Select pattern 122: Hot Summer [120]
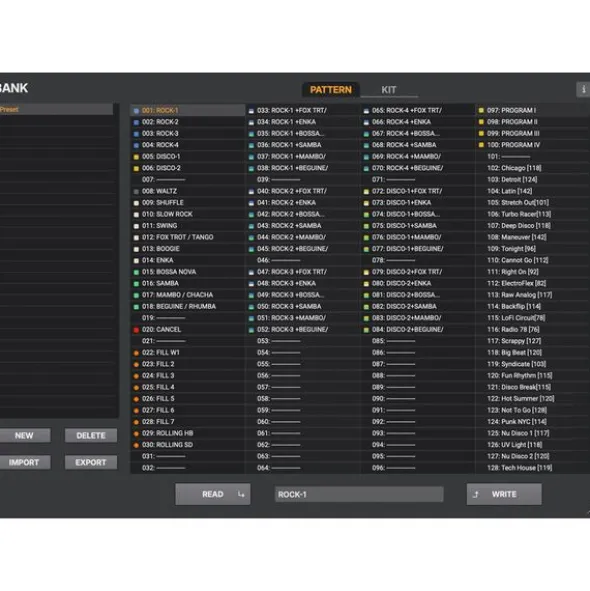 (x=533, y=398)
